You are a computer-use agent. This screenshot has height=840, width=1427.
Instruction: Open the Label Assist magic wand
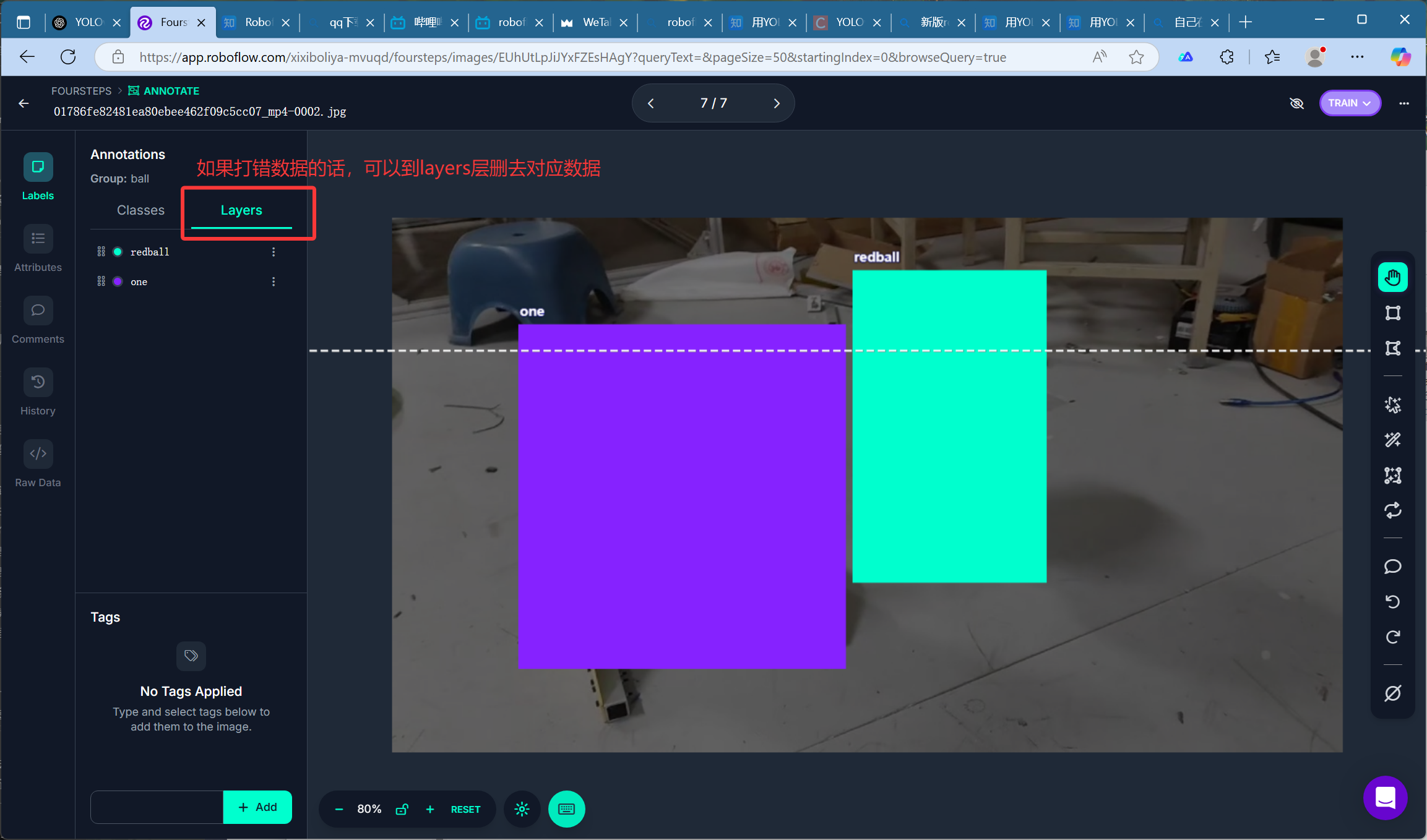point(1392,440)
